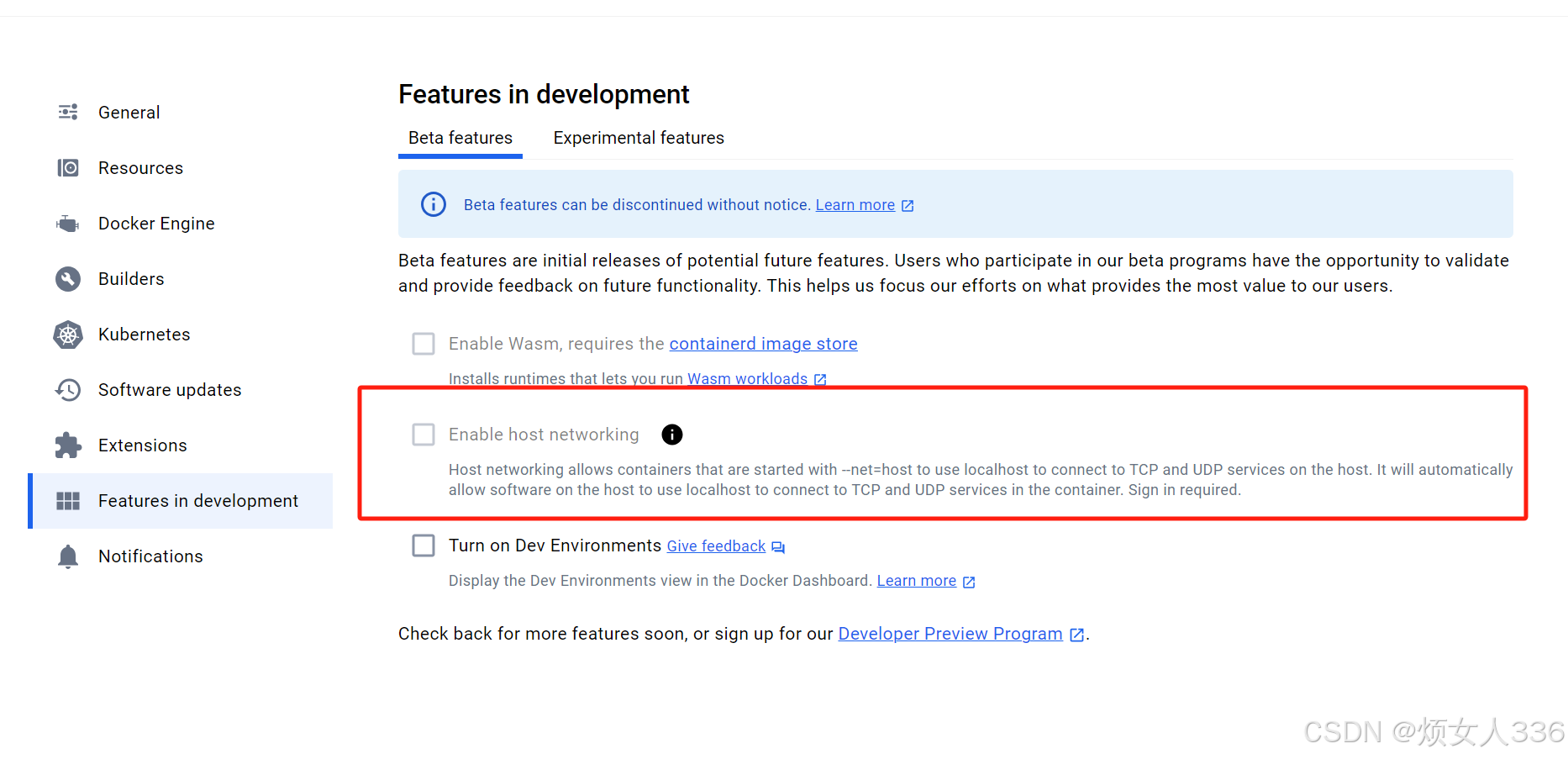Viewport: 1568px width, 759px height.
Task: Click the info icon beside Enable host networking
Action: (671, 435)
